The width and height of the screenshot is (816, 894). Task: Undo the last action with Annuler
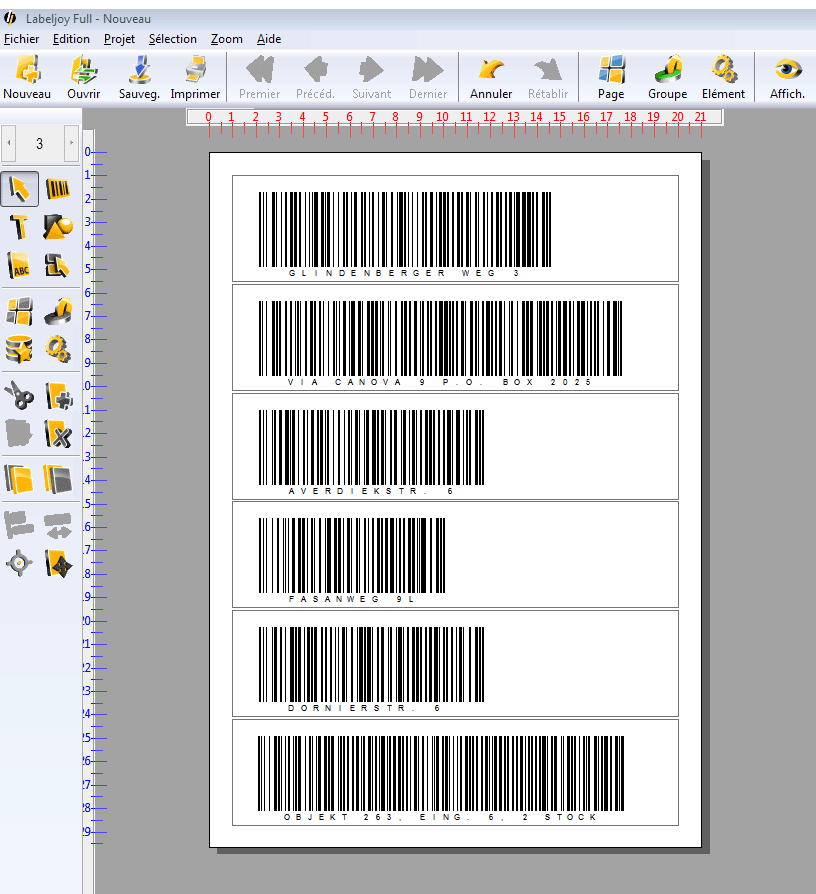click(491, 77)
